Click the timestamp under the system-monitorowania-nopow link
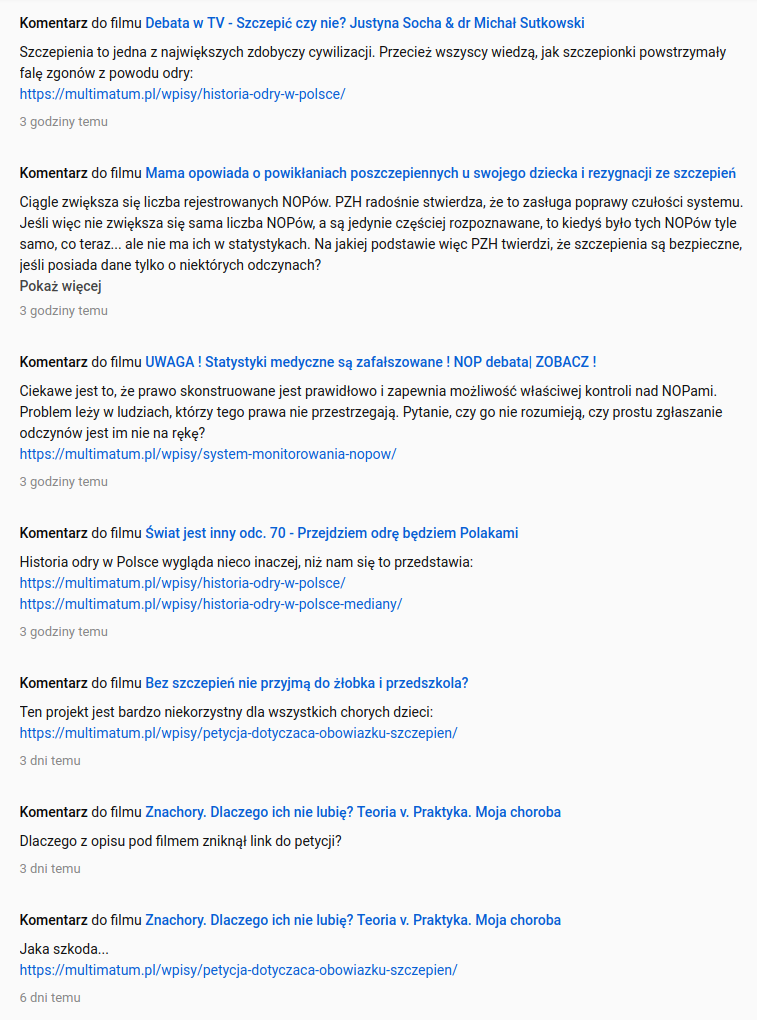757x1020 pixels. tap(63, 482)
